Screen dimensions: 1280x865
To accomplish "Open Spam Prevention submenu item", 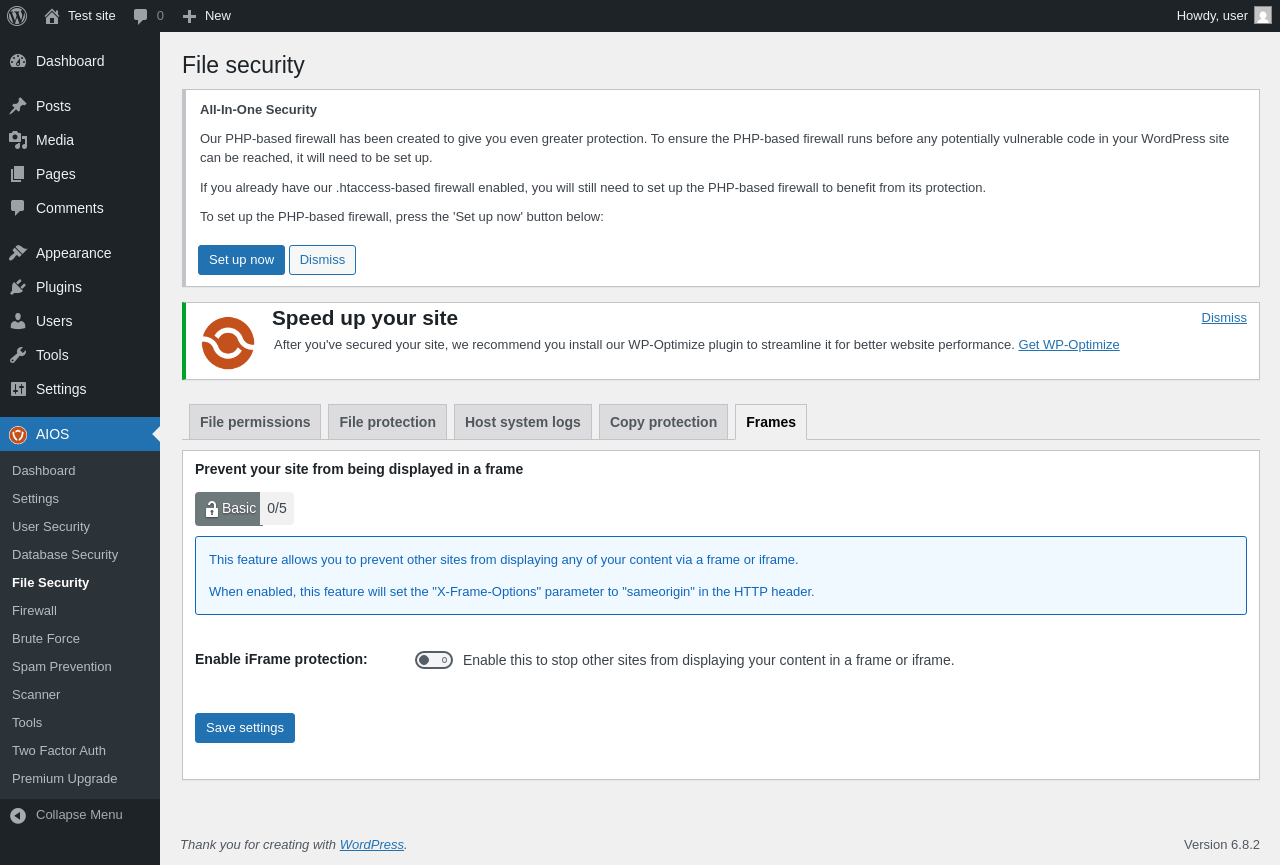I will pyautogui.click(x=80, y=667).
